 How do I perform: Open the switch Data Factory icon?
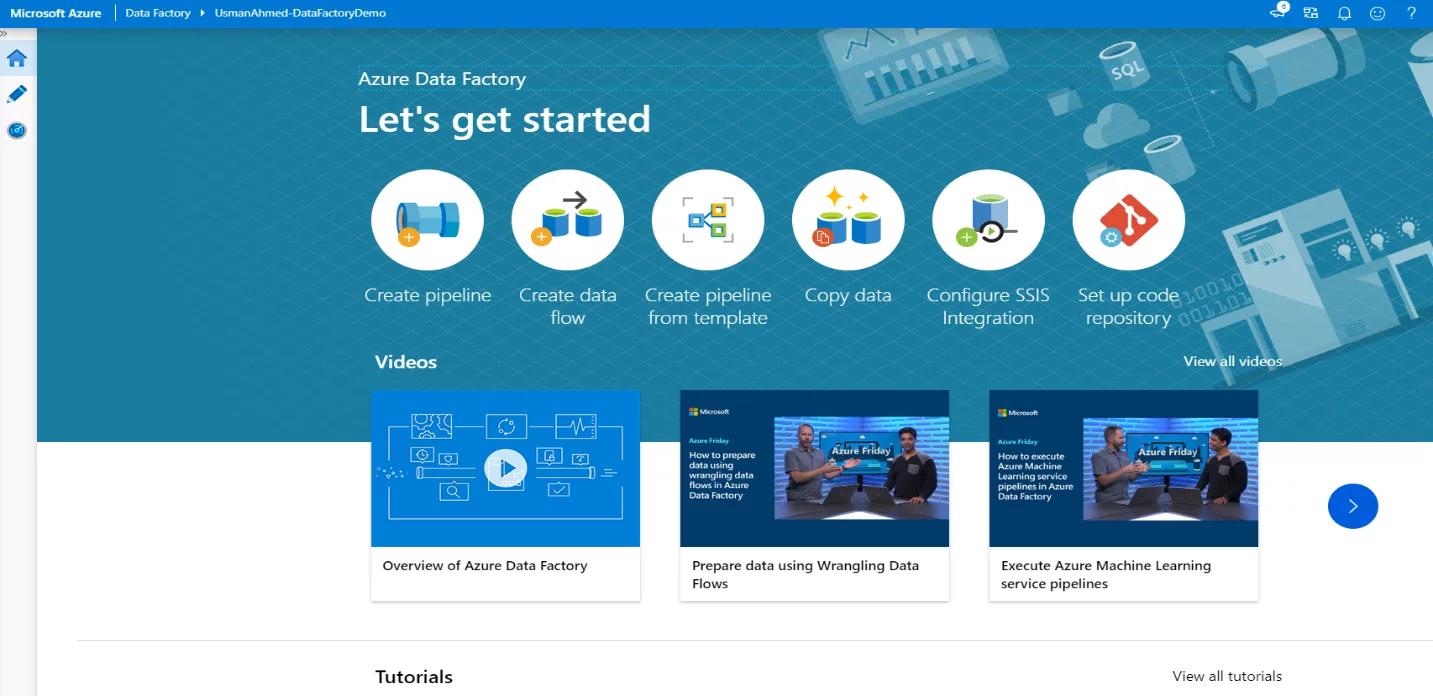[x=1311, y=13]
